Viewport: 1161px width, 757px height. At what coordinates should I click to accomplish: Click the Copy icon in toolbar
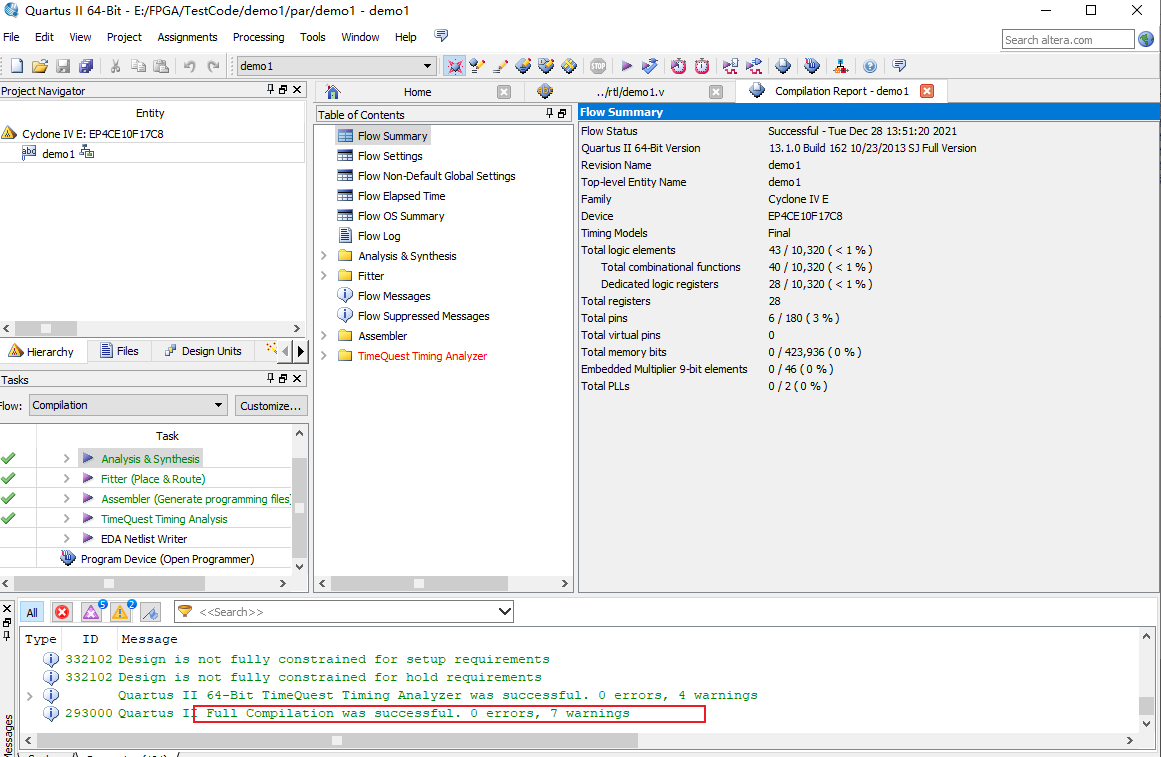(138, 66)
